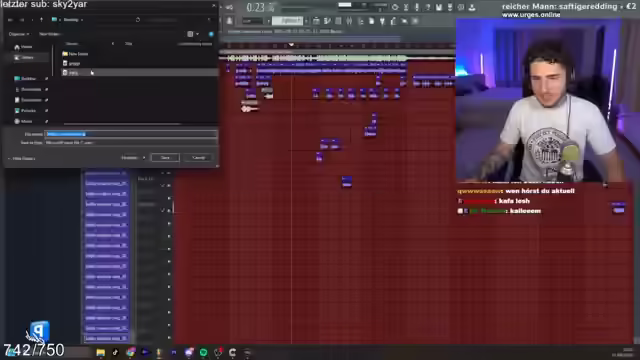Click the rightmost user/download icon in top toolbar
This screenshot has width=640, height=360.
[x=472, y=7]
